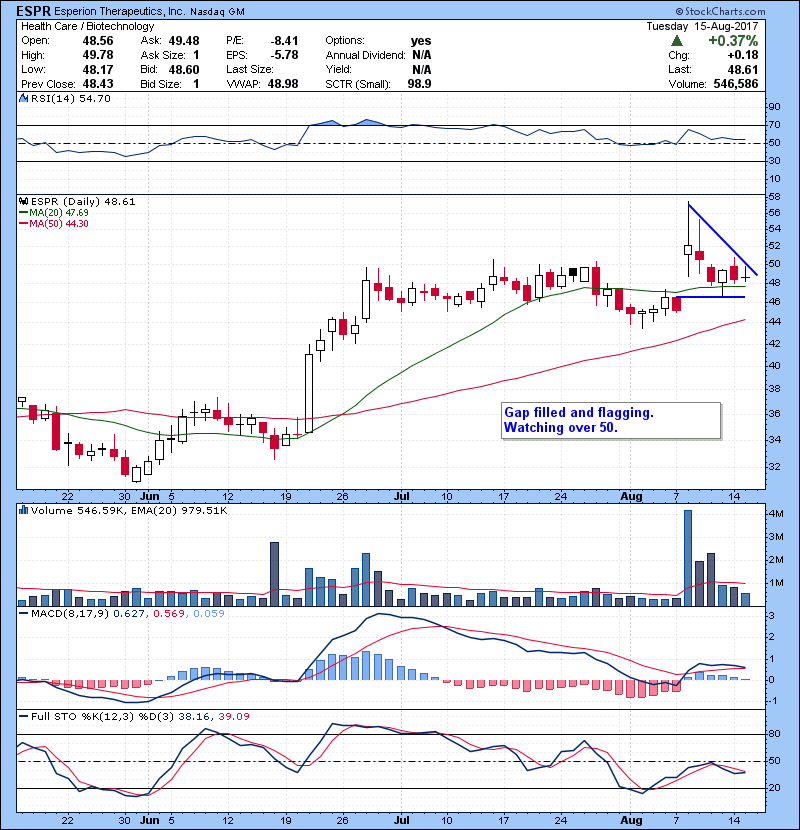Image resolution: width=800 pixels, height=830 pixels.
Task: Click the ESPR (Daily) 48.61 chart label
Action: click(x=83, y=202)
